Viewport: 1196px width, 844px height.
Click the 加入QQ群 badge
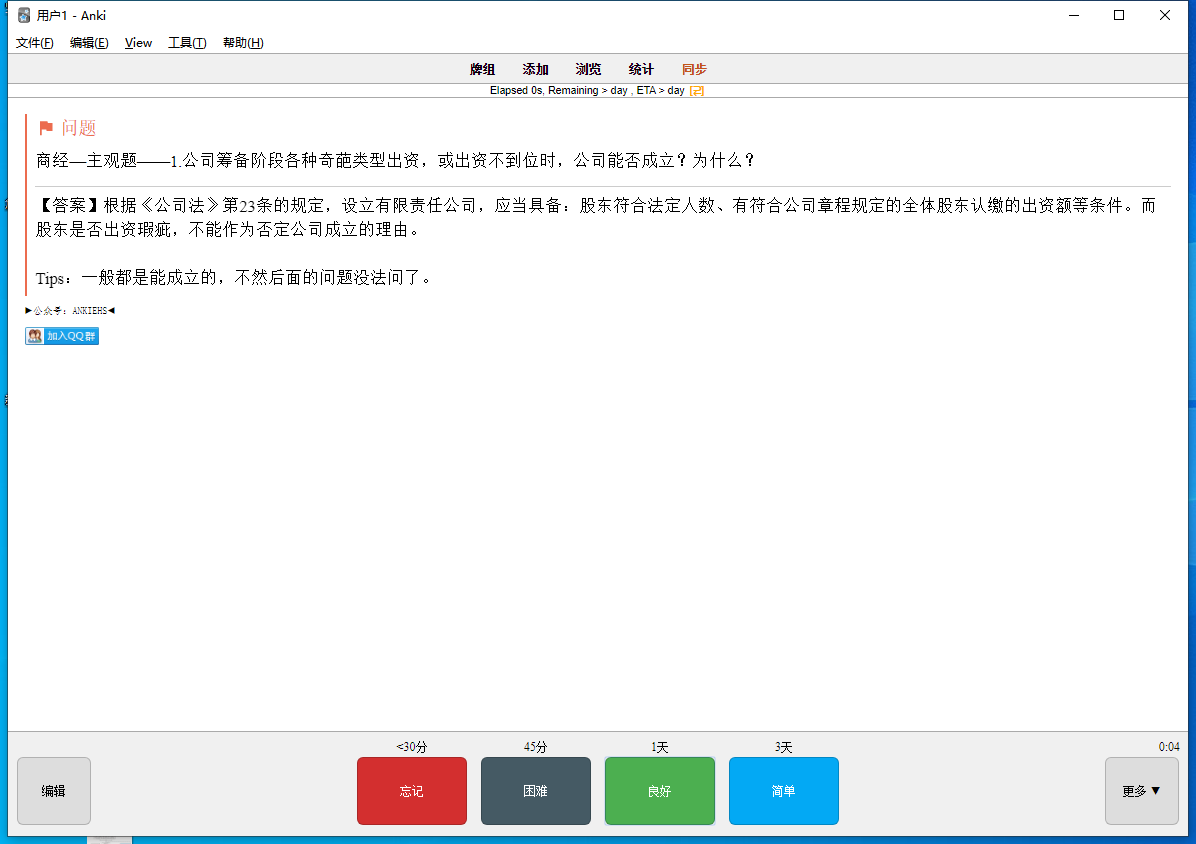tap(62, 336)
